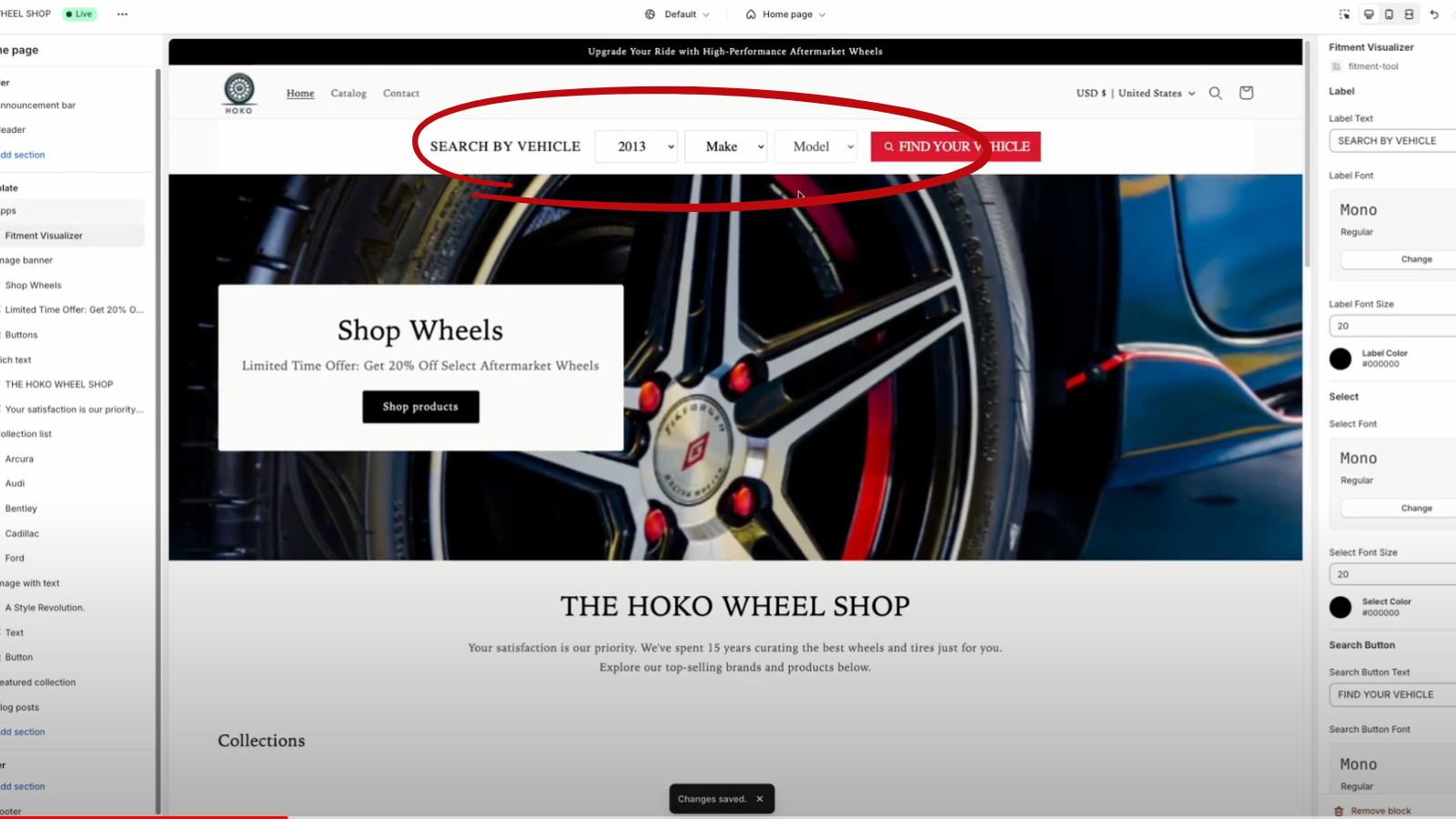This screenshot has width=1456, height=819.
Task: Expand the 2013 year dropdown
Action: tap(636, 147)
